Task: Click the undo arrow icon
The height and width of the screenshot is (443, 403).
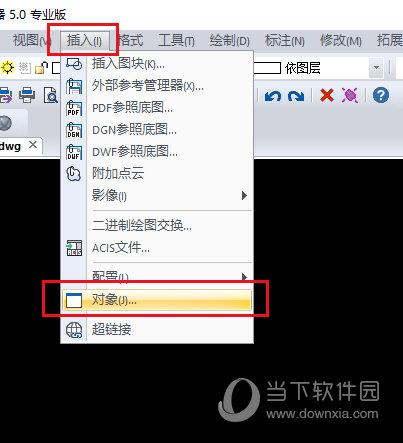Action: tap(273, 96)
